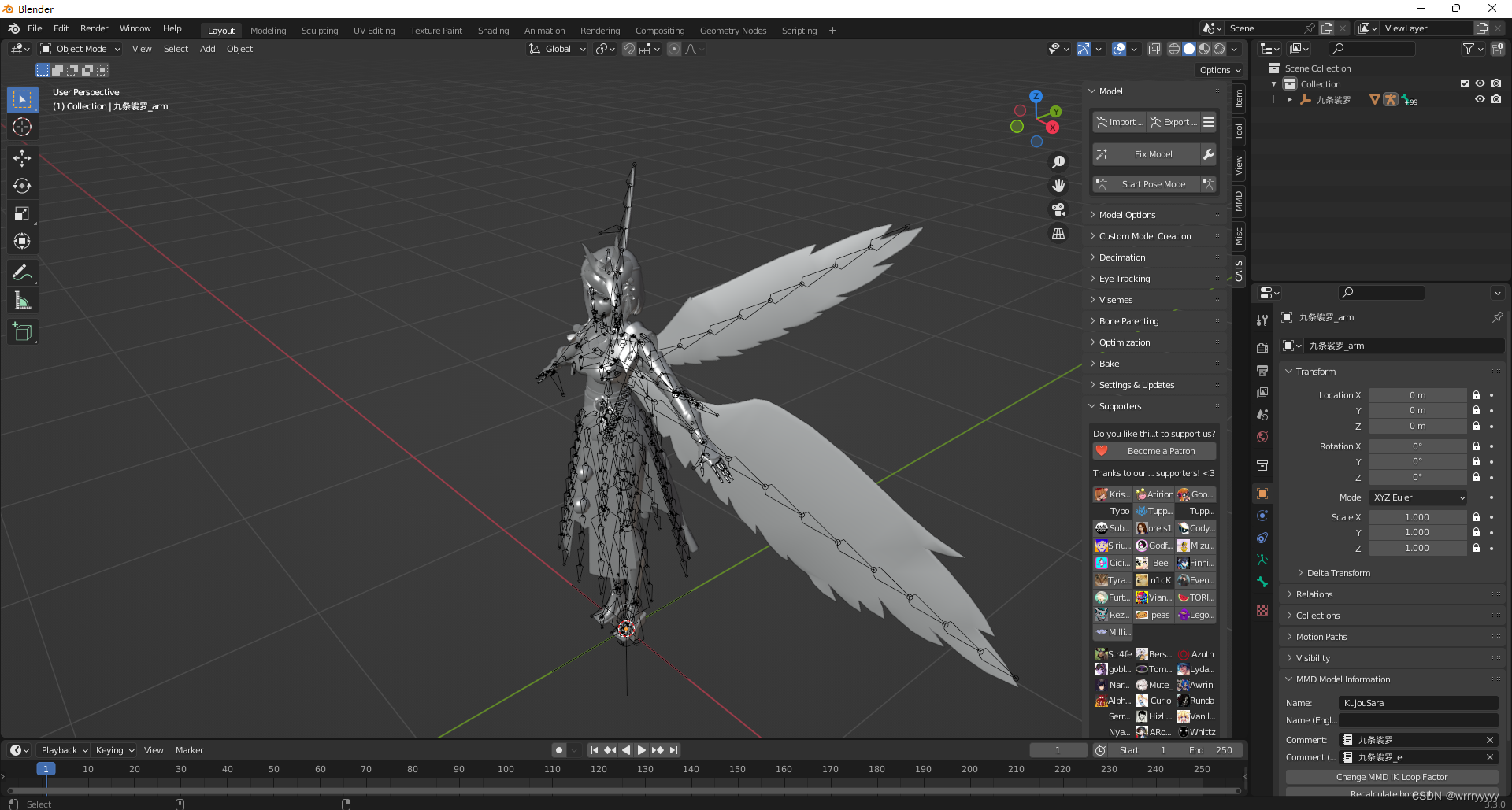The height and width of the screenshot is (810, 1512).
Task: Click the camera view icon in viewport gizmos
Action: pyautogui.click(x=1058, y=209)
